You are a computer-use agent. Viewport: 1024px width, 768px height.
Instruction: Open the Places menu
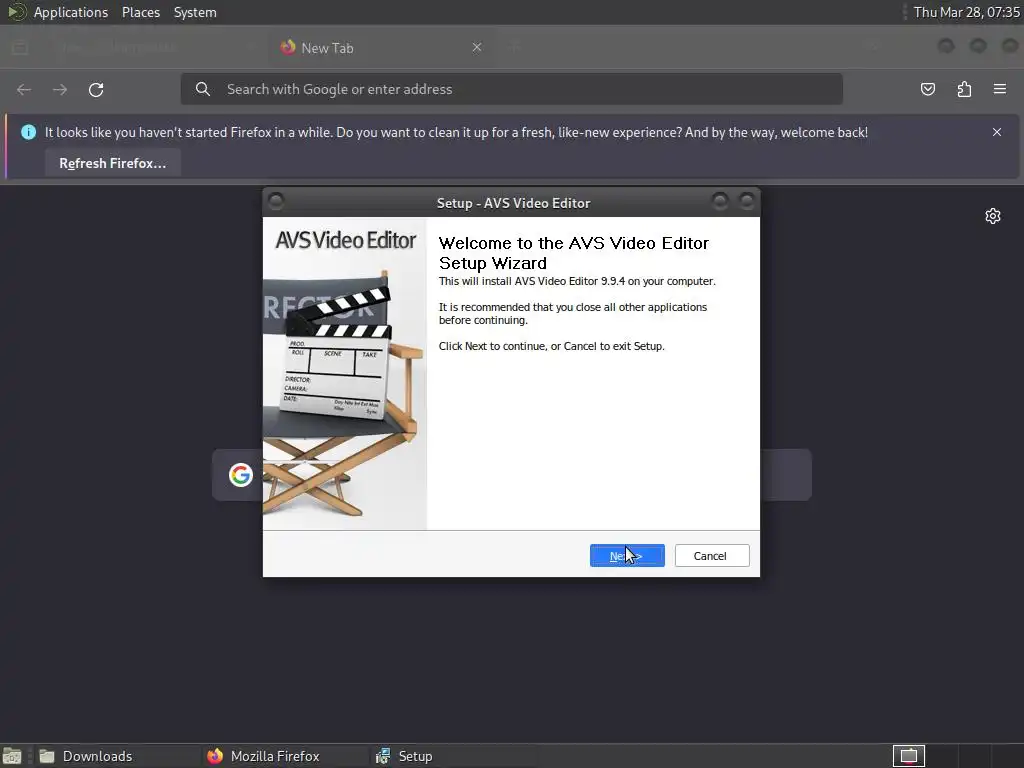pos(141,12)
